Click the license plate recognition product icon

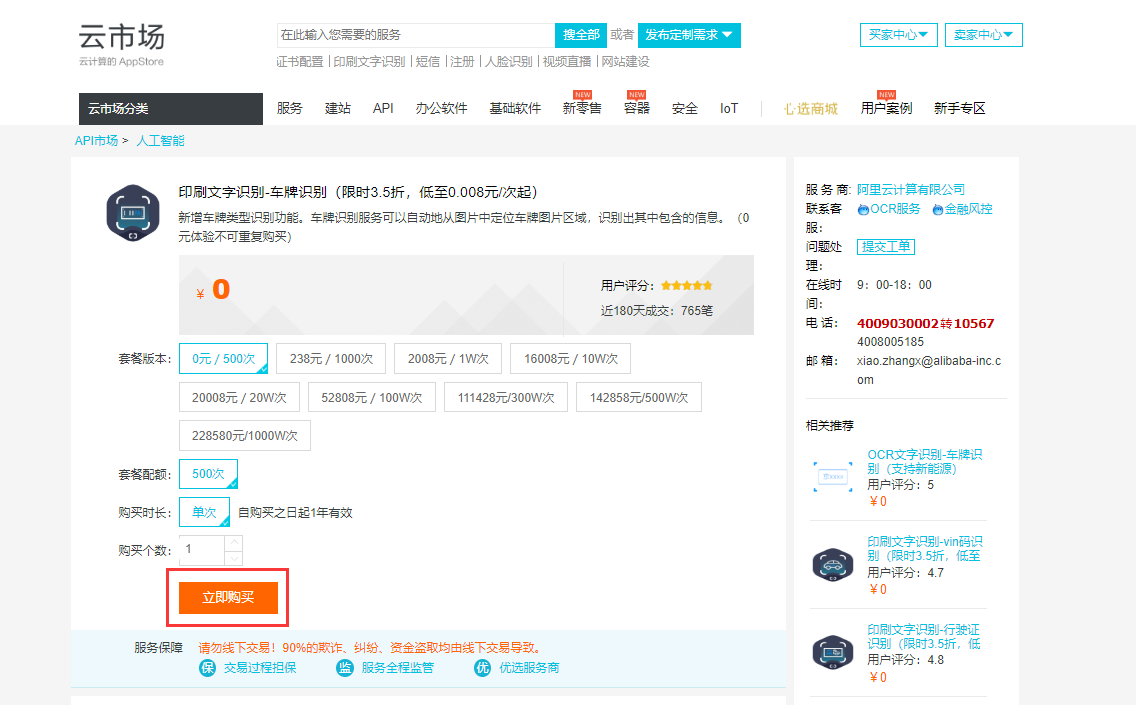tap(133, 213)
